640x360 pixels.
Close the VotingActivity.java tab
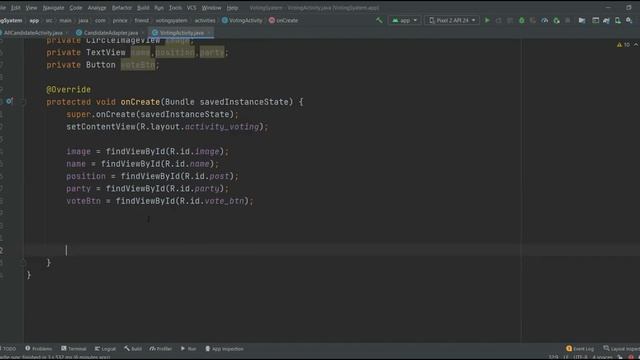209,33
